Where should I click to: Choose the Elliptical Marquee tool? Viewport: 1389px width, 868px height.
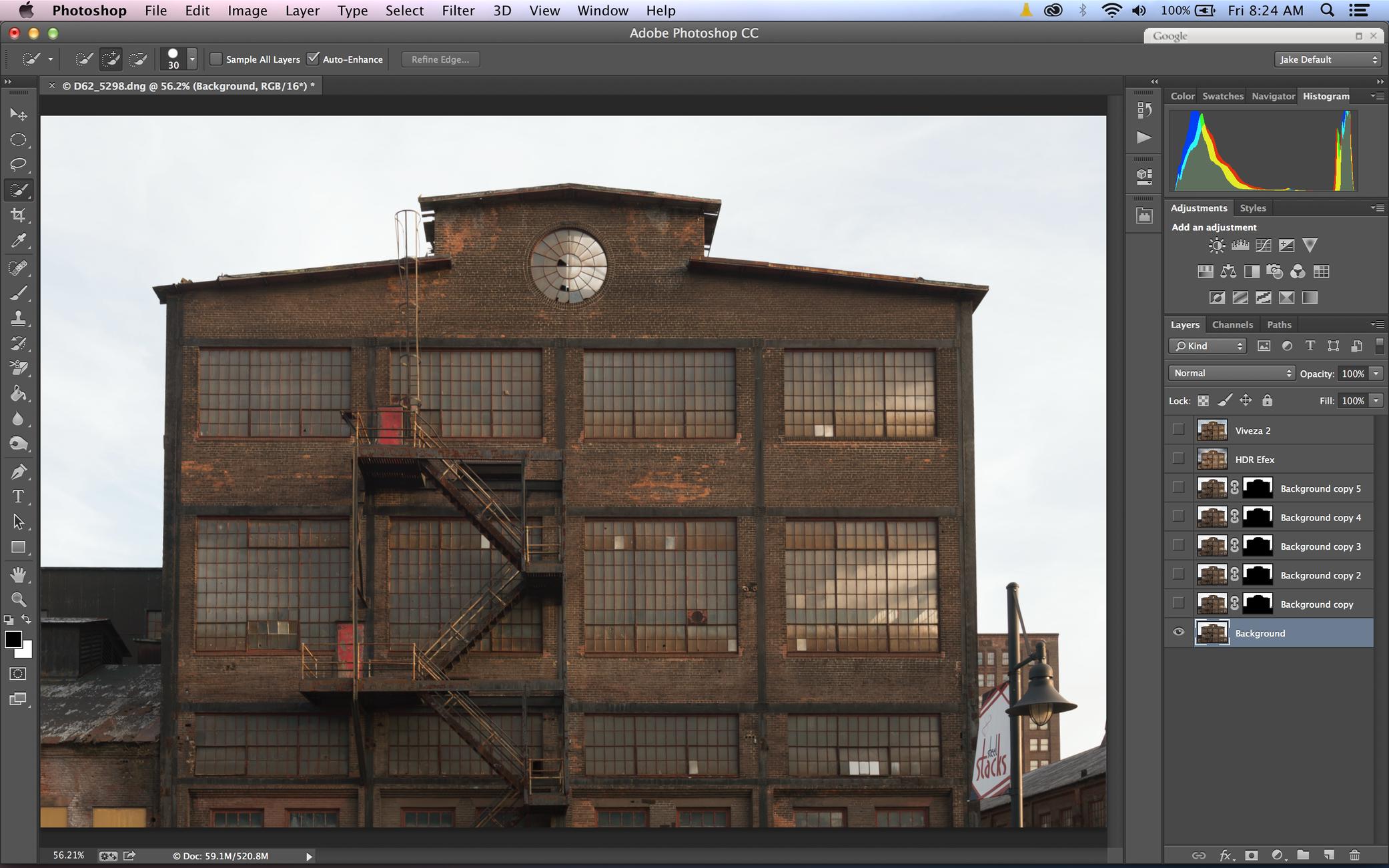(18, 139)
